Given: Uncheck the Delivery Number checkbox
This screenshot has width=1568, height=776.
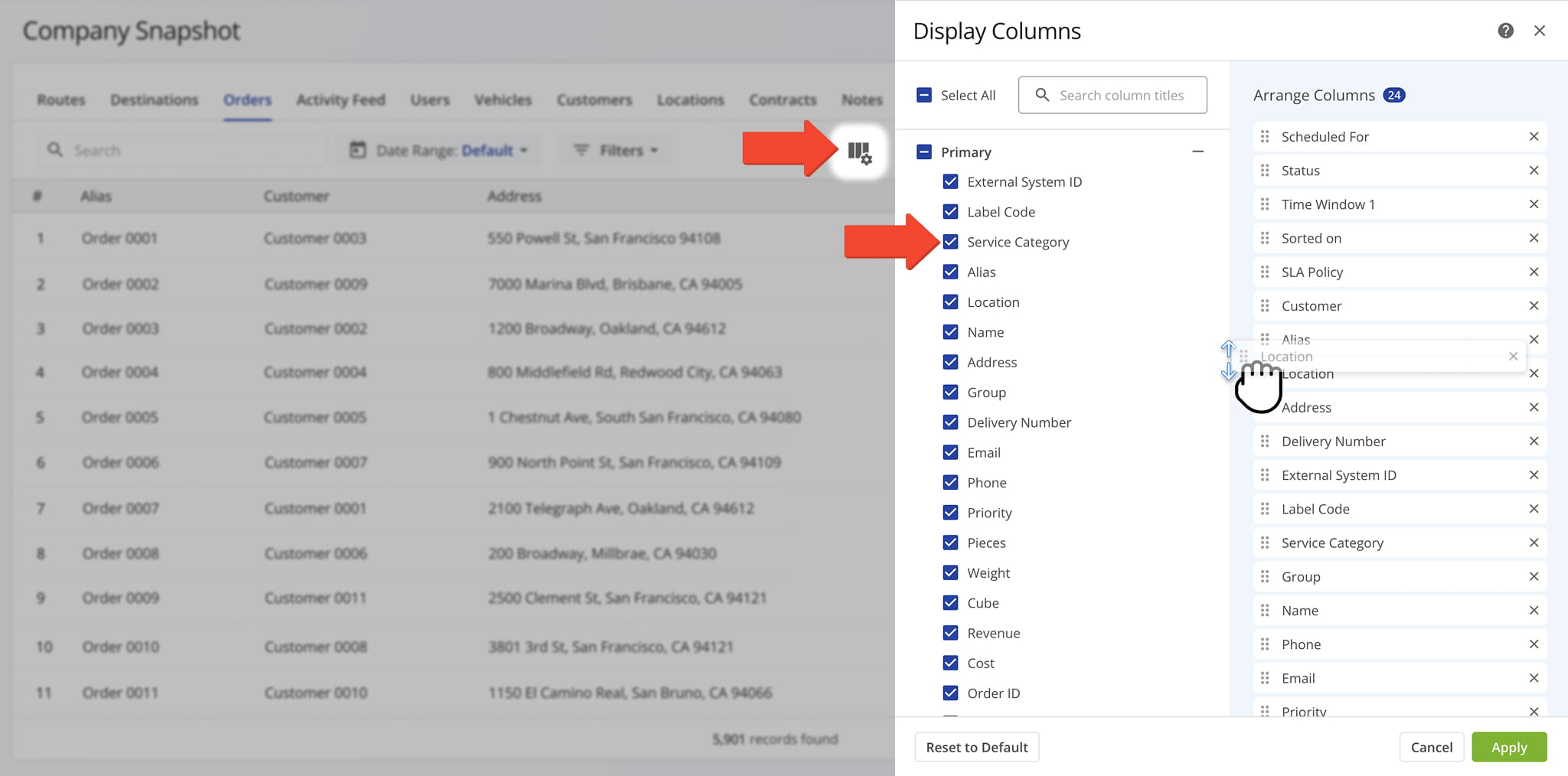Looking at the screenshot, I should 950,422.
